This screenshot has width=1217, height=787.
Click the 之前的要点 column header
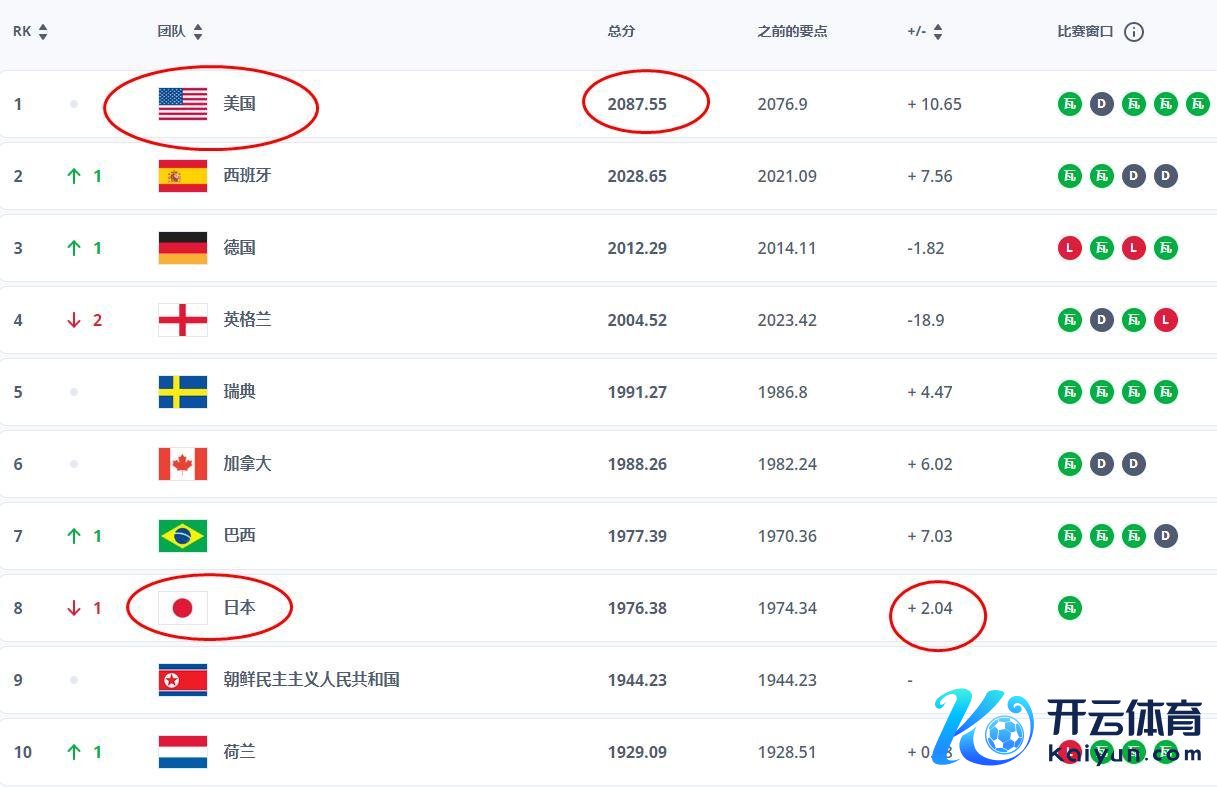(x=792, y=32)
